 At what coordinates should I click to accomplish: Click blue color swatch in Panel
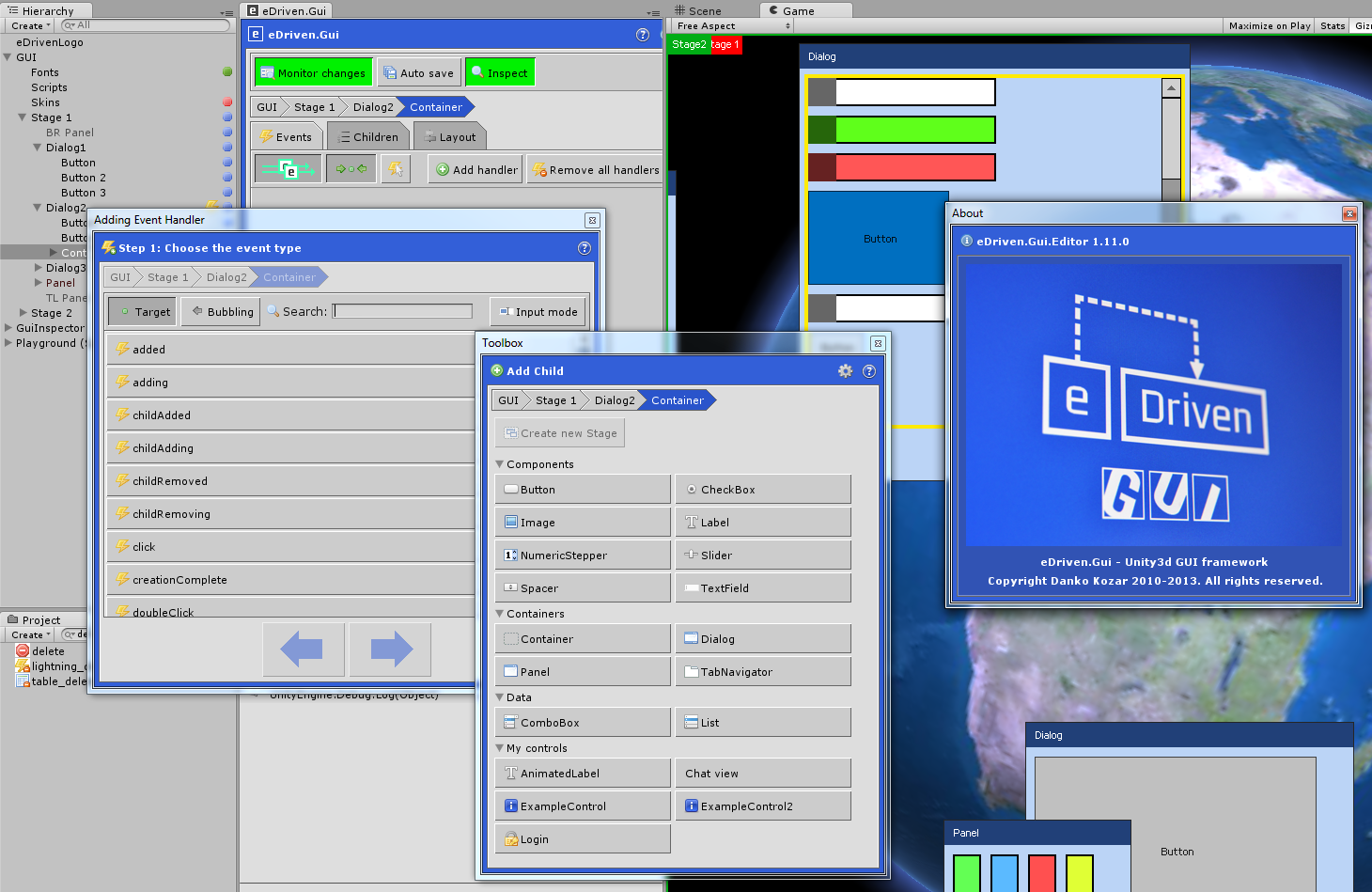[x=1005, y=873]
